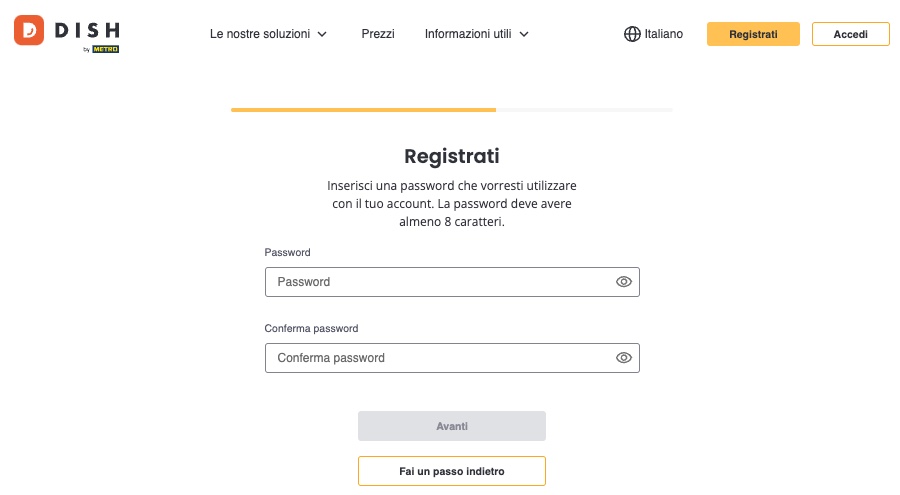The height and width of the screenshot is (495, 900).
Task: Focus the Conferma password input field
Action: coord(452,358)
